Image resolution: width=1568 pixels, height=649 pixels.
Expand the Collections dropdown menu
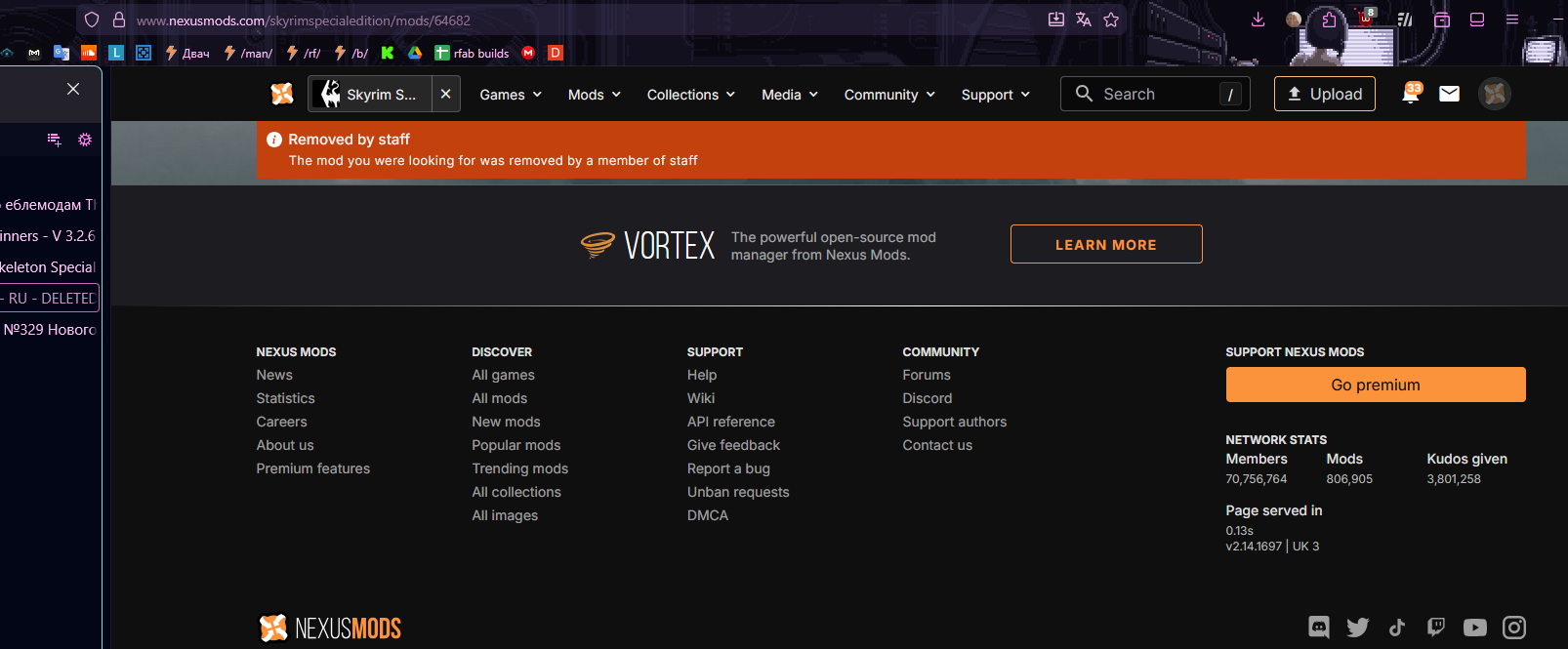coord(691,95)
